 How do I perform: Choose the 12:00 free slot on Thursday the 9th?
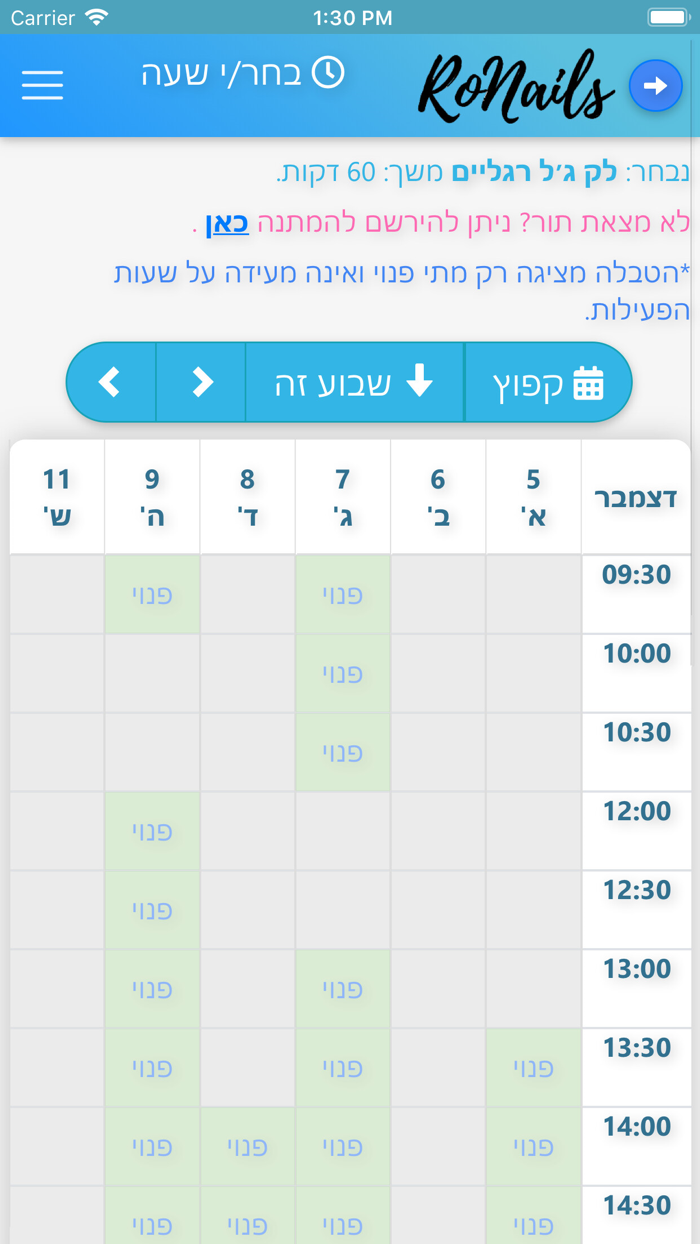152,831
